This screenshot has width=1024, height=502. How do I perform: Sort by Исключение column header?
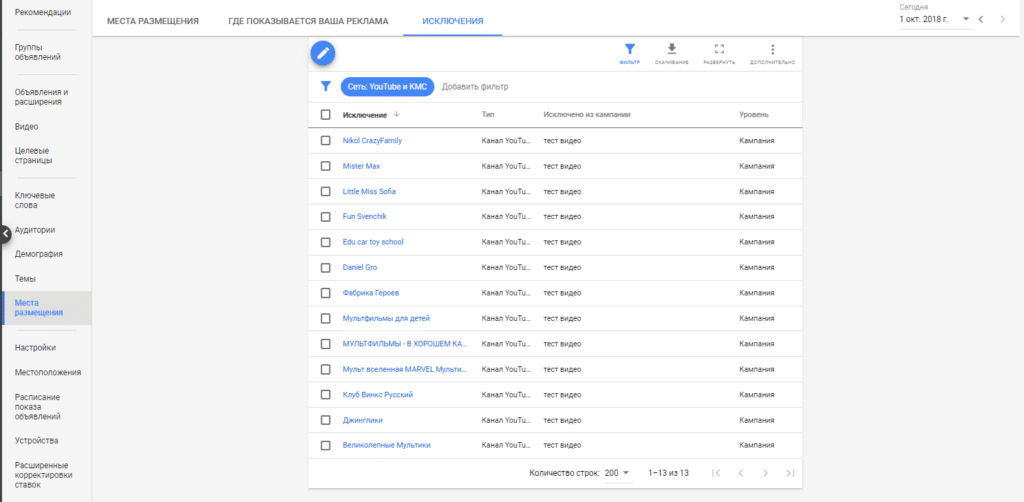[365, 115]
